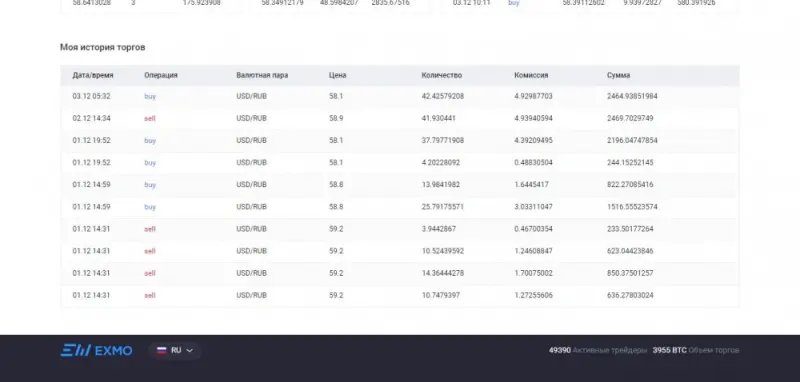Click the 49390 active traders counter
Screen dimensions: 800x382
[x=598, y=350]
